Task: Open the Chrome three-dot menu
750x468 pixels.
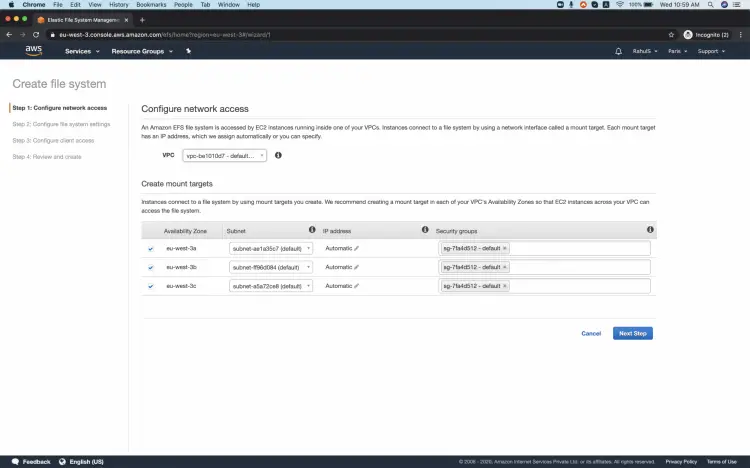Action: coord(740,34)
